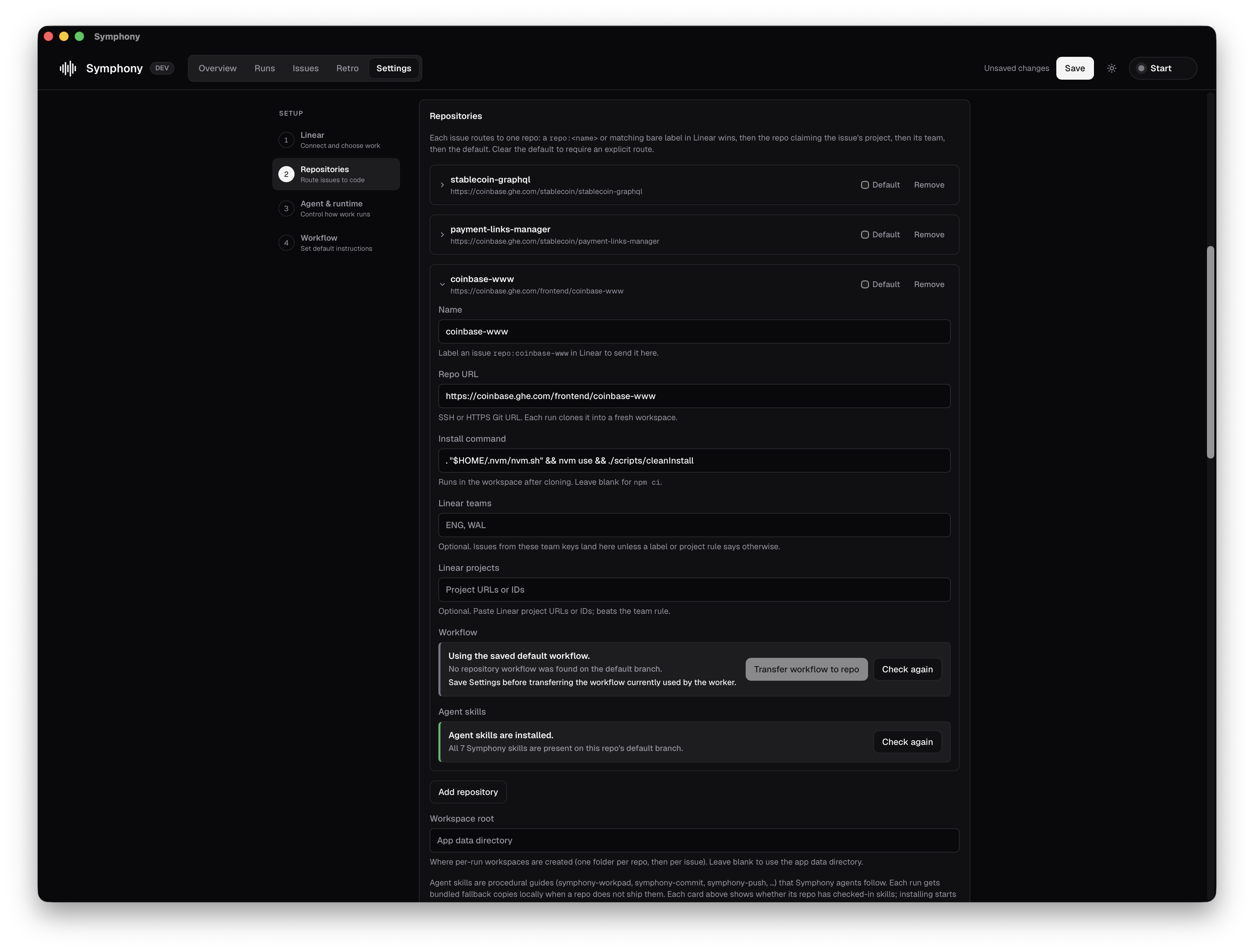Image resolution: width=1254 pixels, height=952 pixels.
Task: Check Default for coinbase-www
Action: click(x=865, y=285)
